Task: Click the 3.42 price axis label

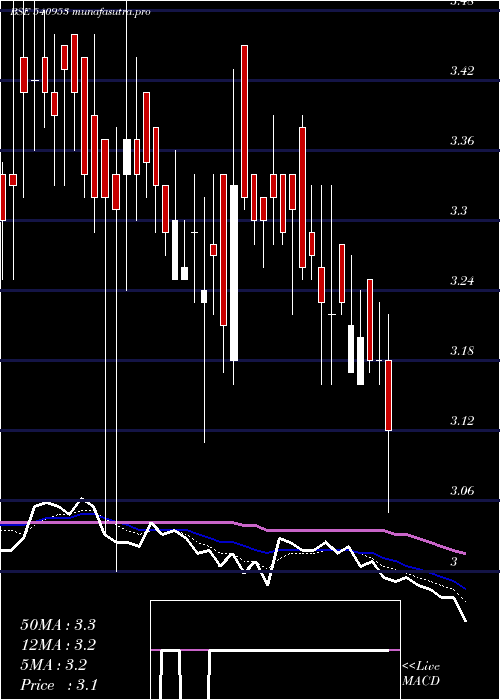Action: [462, 71]
